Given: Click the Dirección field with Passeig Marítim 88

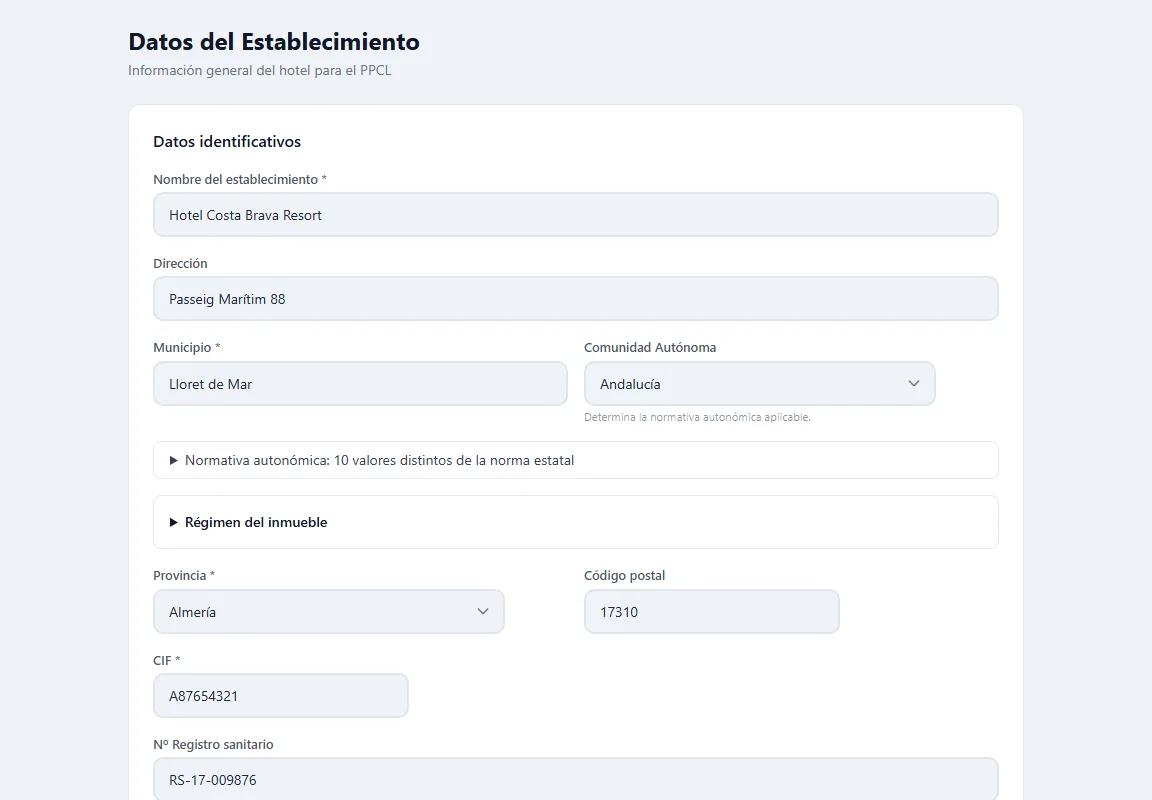Looking at the screenshot, I should click(575, 299).
